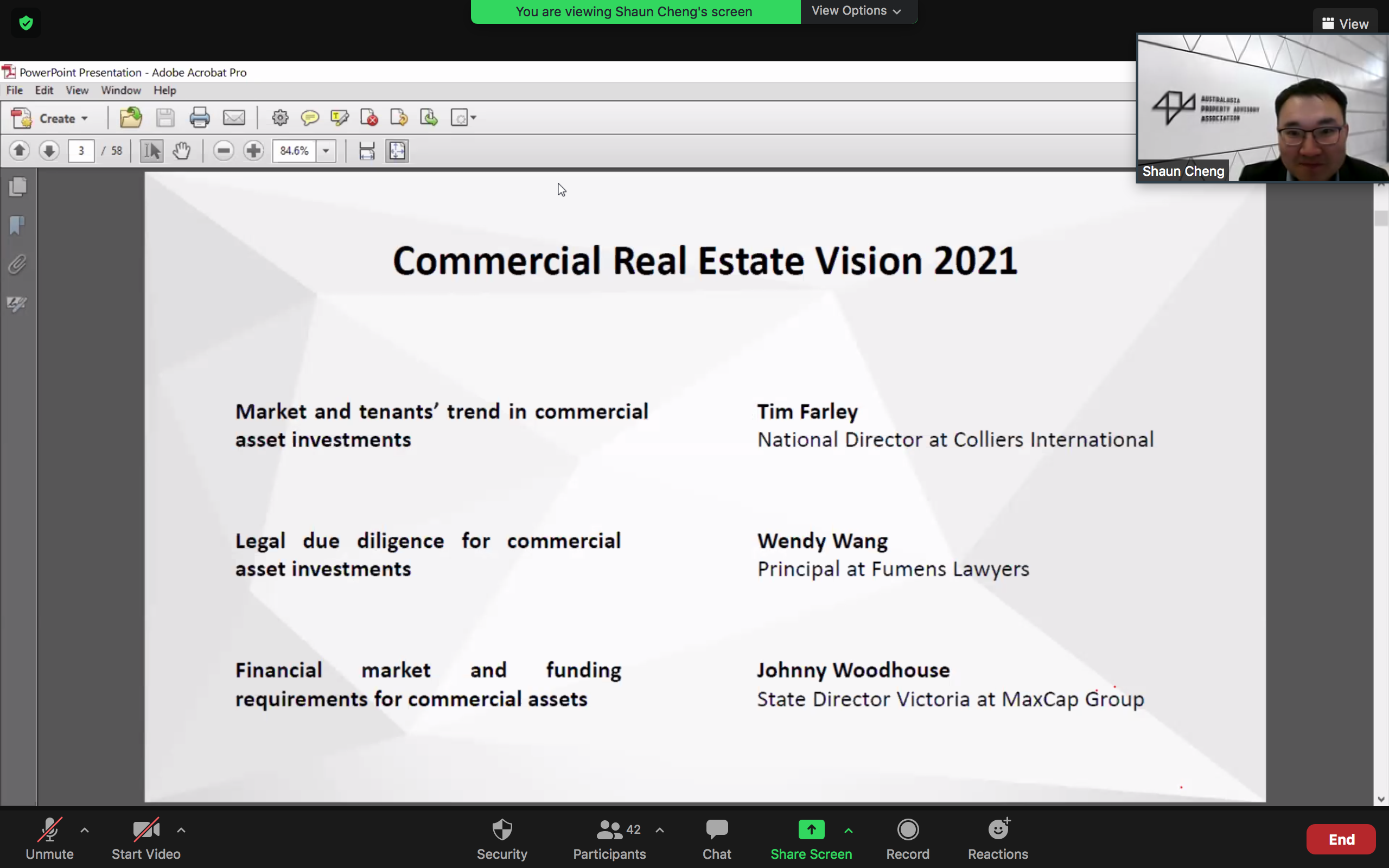
Task: Expand share screen options arrow
Action: point(849,829)
